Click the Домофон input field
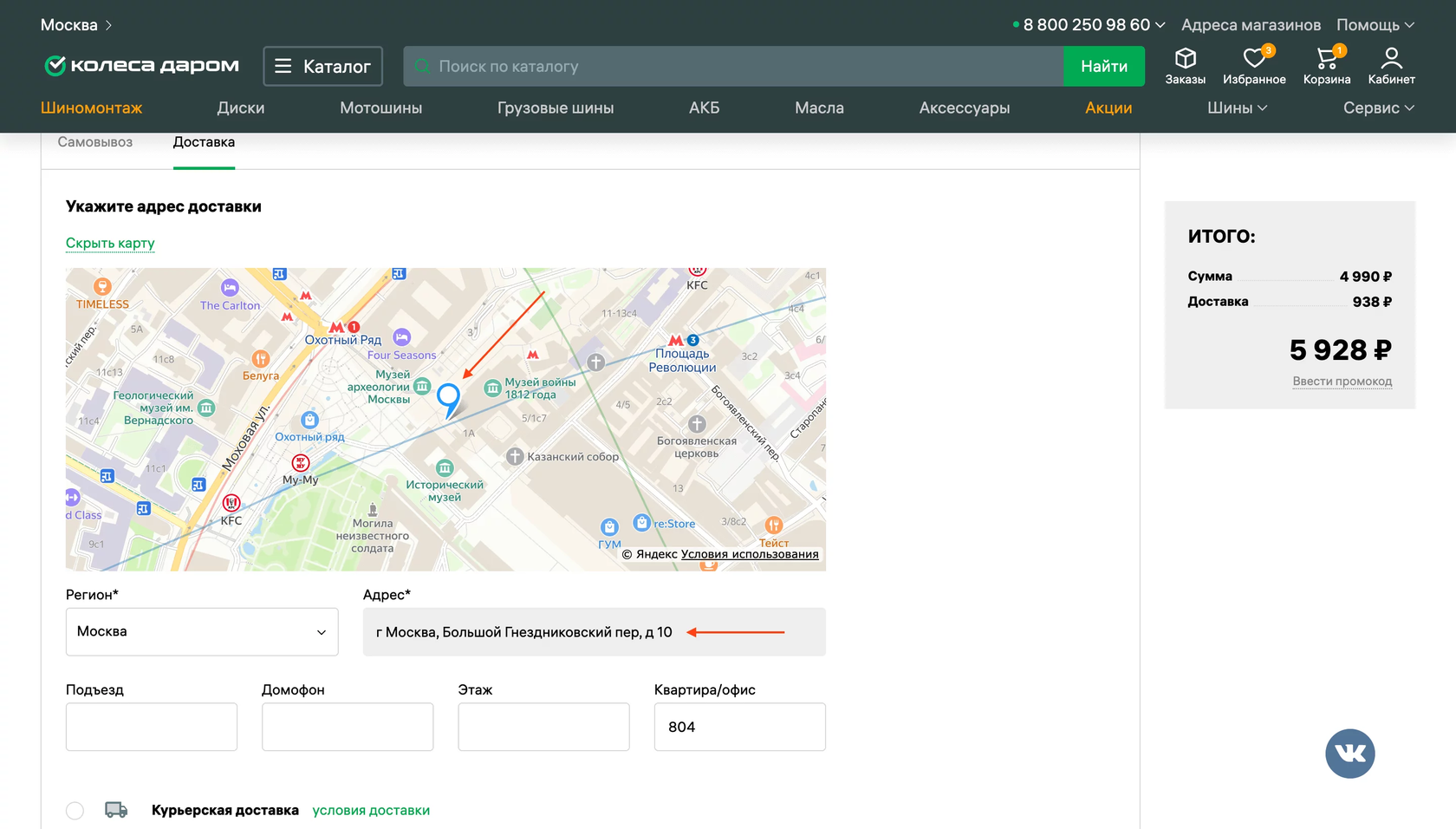Viewport: 1456px width, 829px height. coord(348,727)
